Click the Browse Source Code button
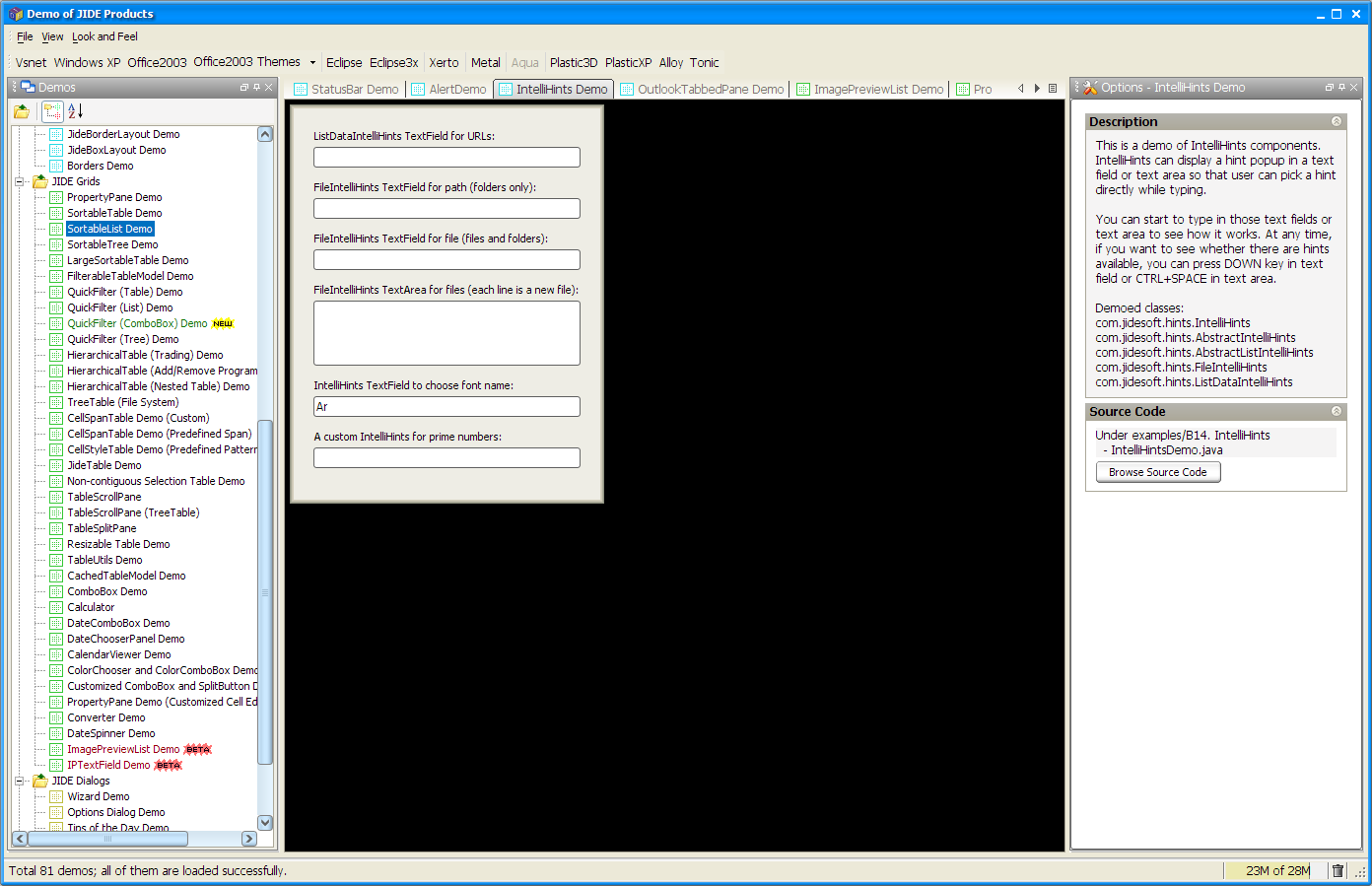This screenshot has width=1372, height=886. coord(1158,472)
